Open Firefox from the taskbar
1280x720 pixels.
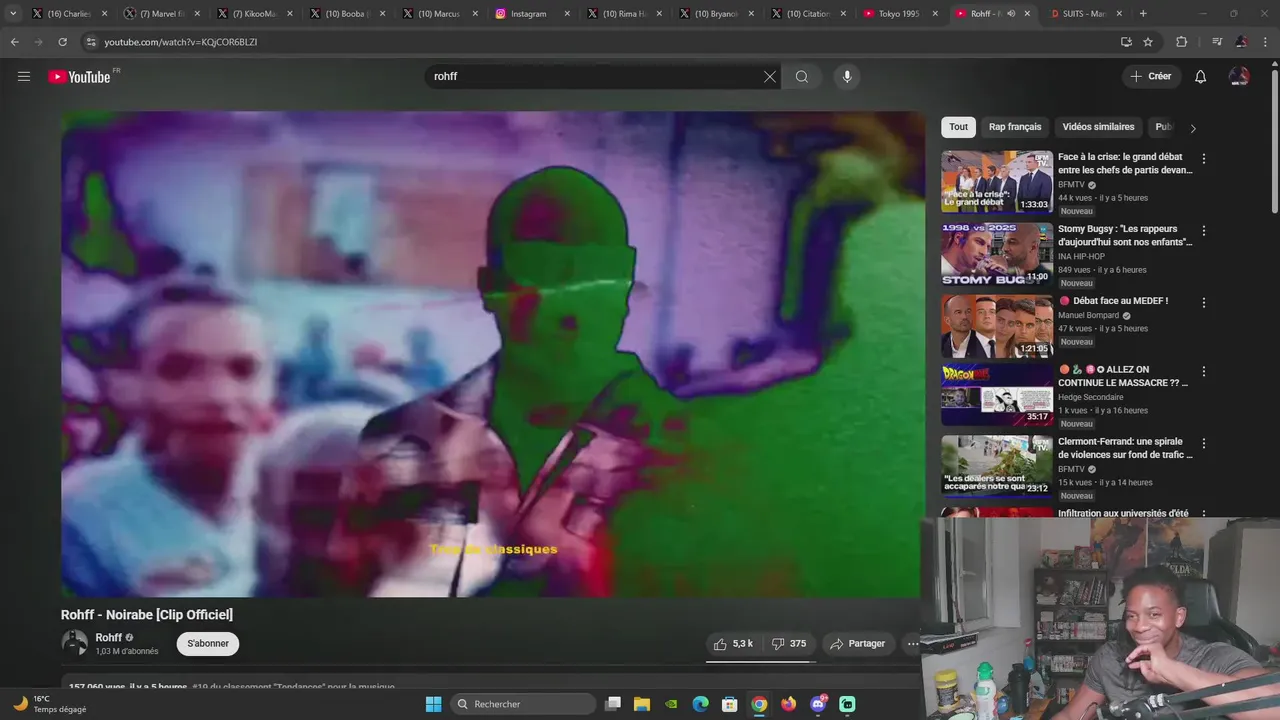(789, 704)
